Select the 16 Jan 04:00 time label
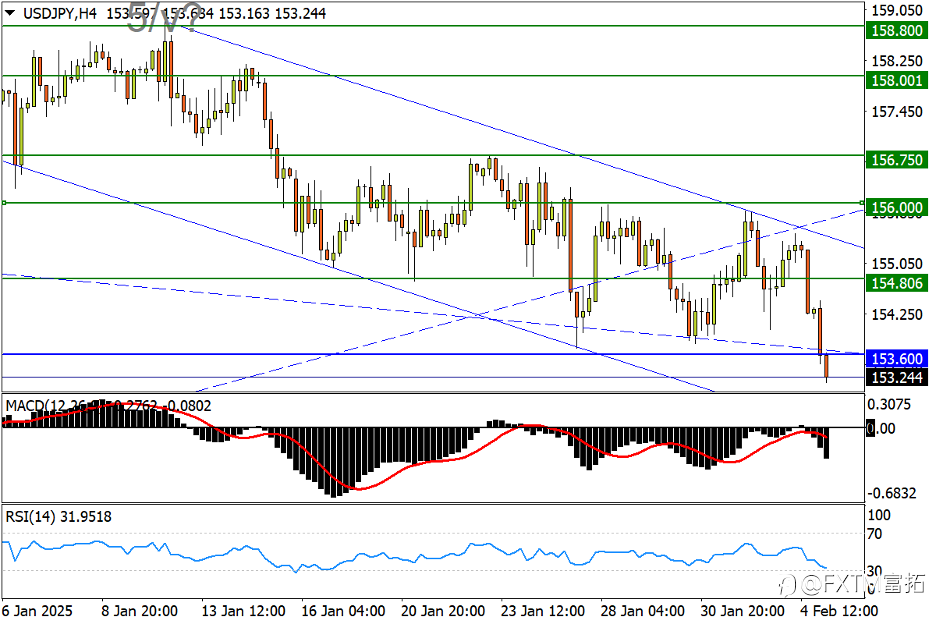936x624 pixels. tap(343, 611)
